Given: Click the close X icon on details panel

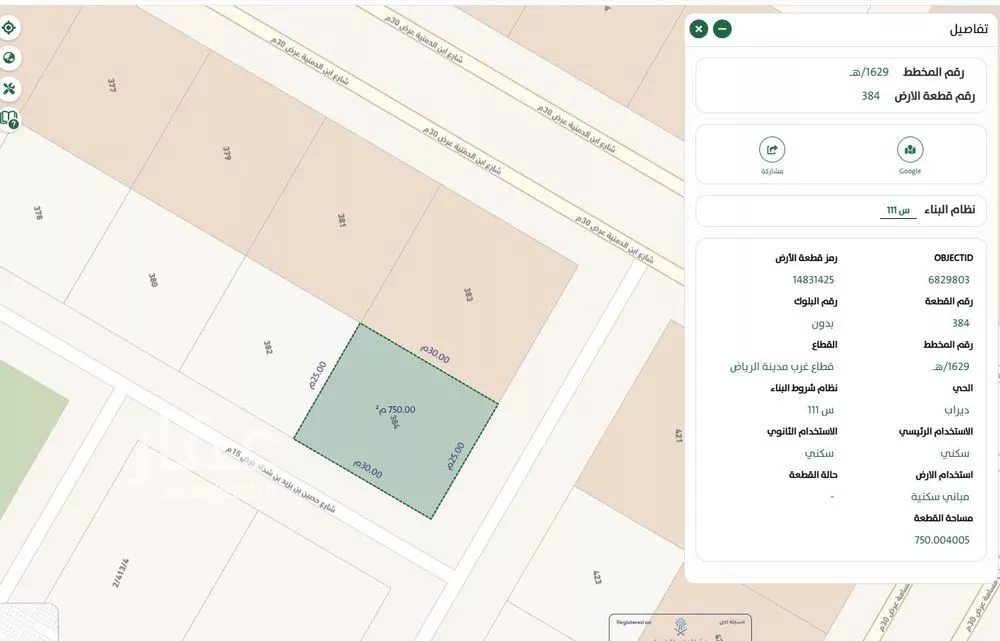Looking at the screenshot, I should [x=699, y=28].
